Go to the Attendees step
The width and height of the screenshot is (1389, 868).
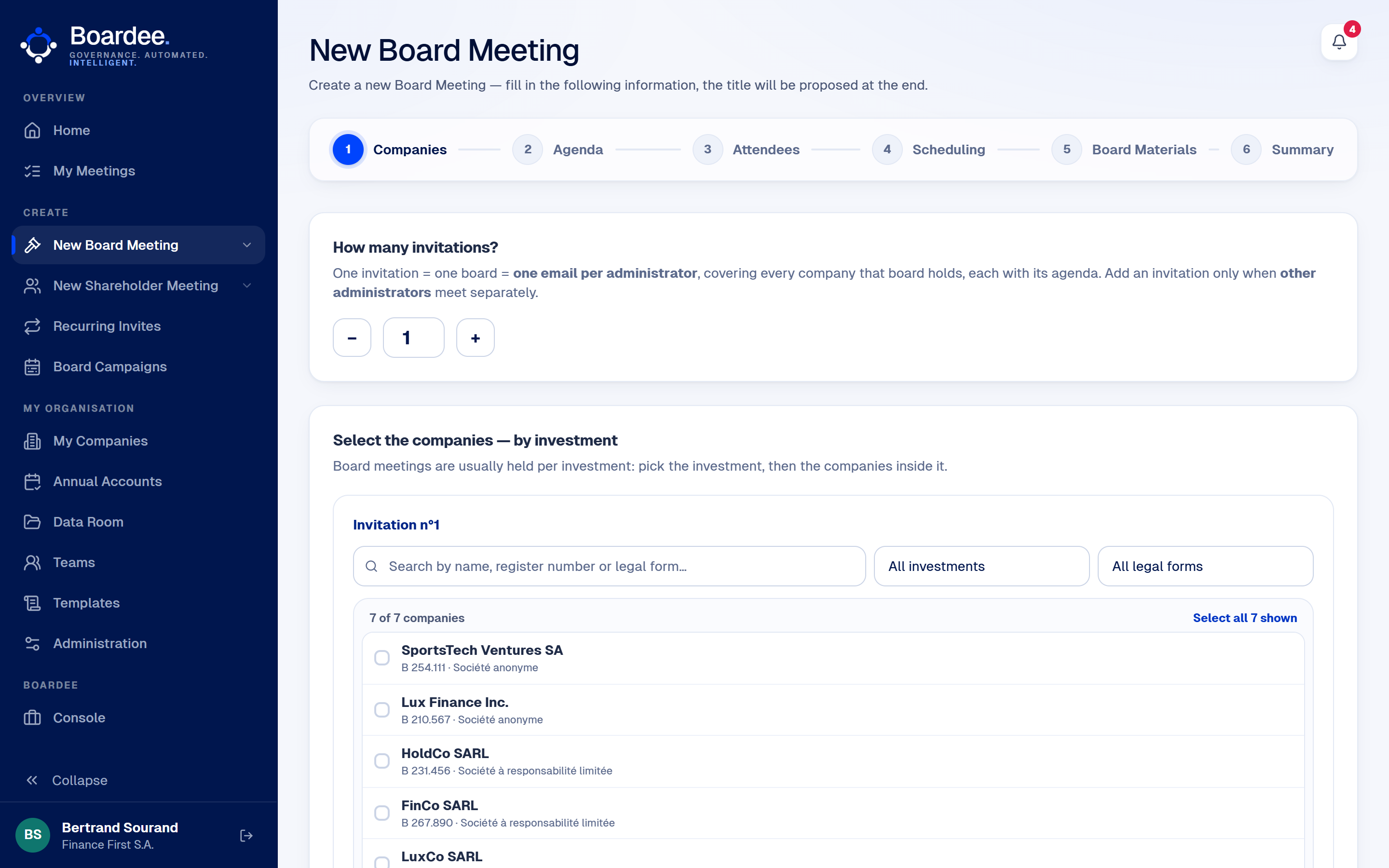[x=746, y=149]
